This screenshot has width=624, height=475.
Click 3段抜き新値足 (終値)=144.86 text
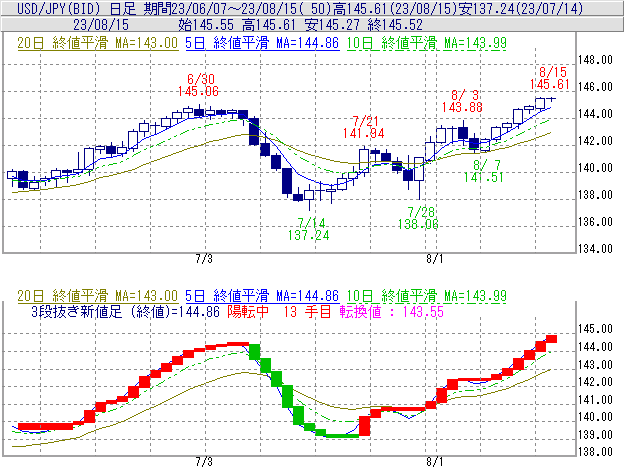(125, 312)
